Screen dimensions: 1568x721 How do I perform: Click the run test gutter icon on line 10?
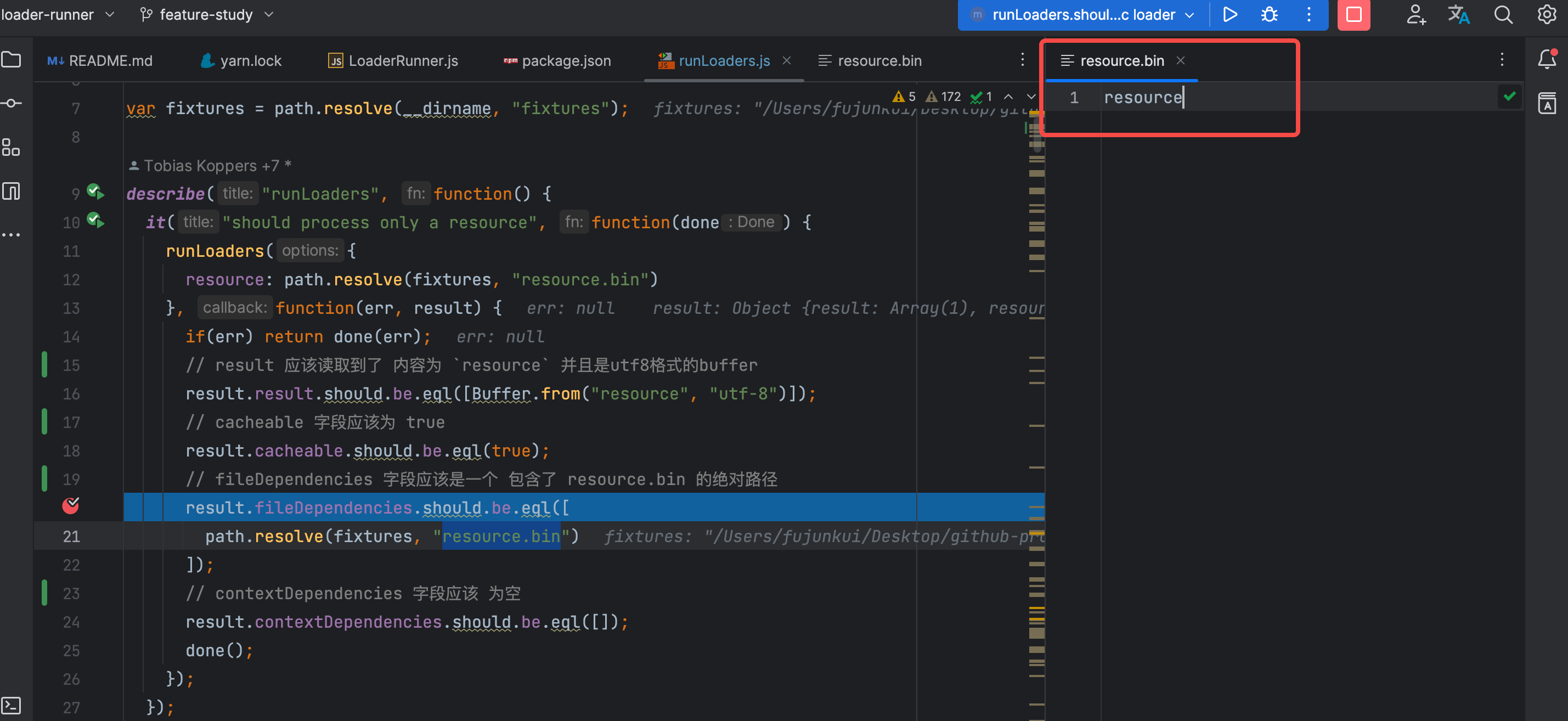pyautogui.click(x=95, y=221)
